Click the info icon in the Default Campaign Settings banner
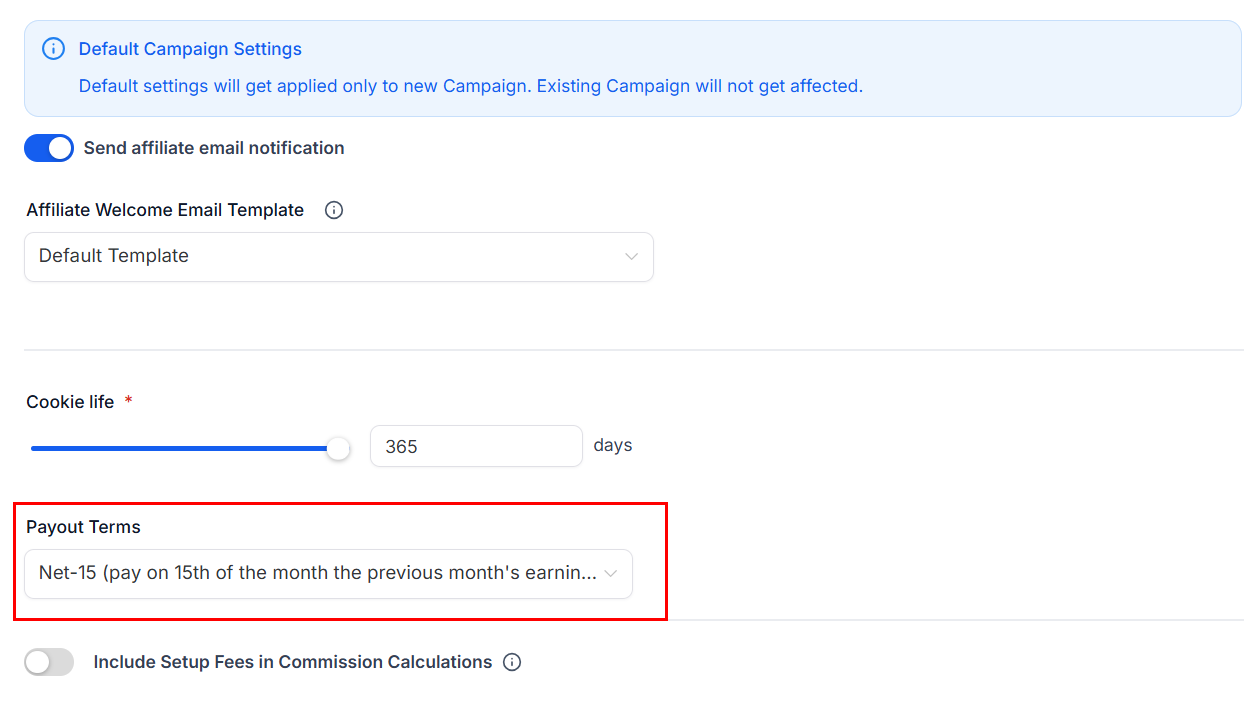Screen dimensions: 1258x714 [53, 49]
